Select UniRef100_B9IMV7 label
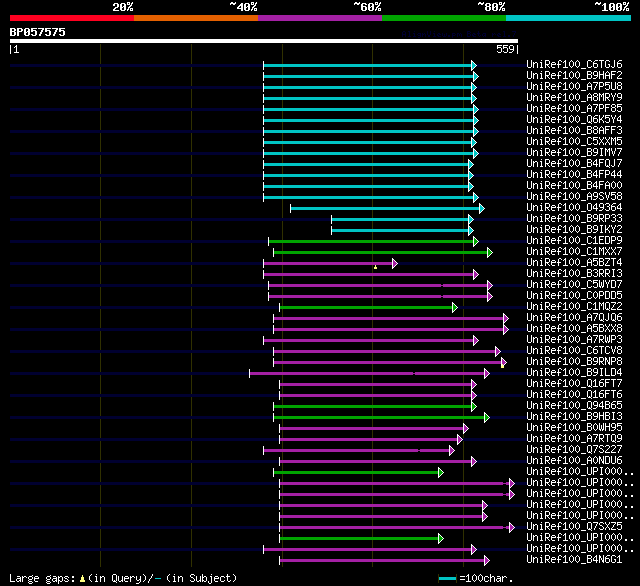The width and height of the screenshot is (640, 586). (574, 153)
